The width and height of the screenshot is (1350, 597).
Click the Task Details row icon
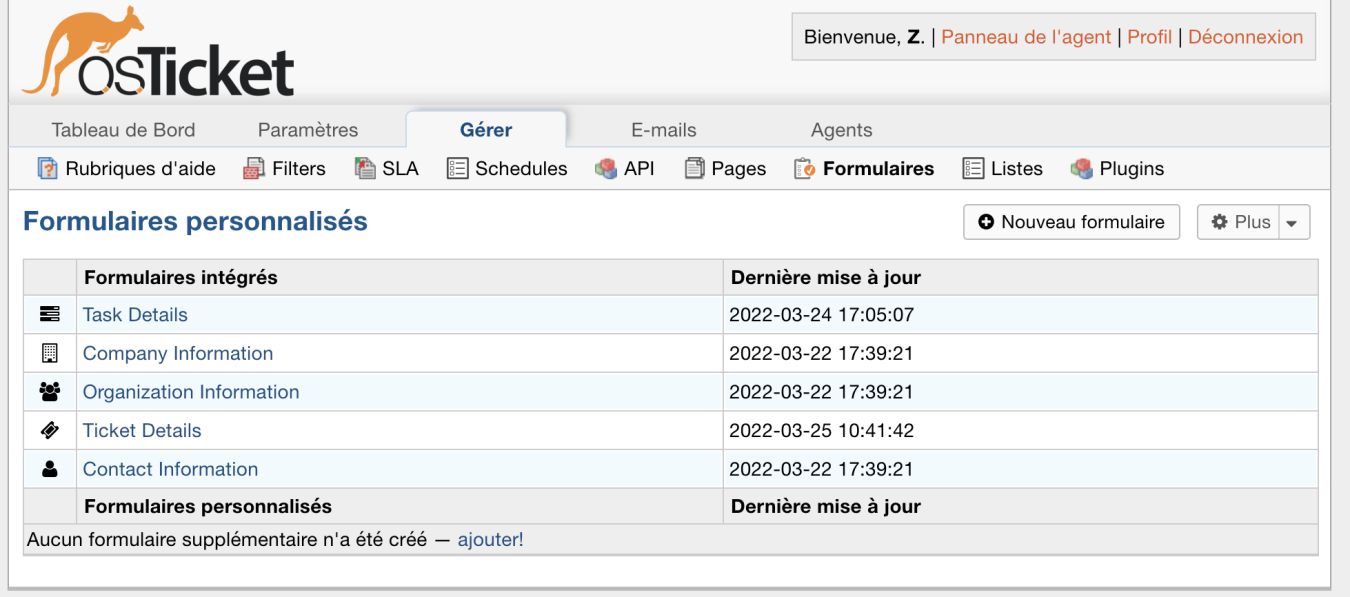(x=49, y=314)
